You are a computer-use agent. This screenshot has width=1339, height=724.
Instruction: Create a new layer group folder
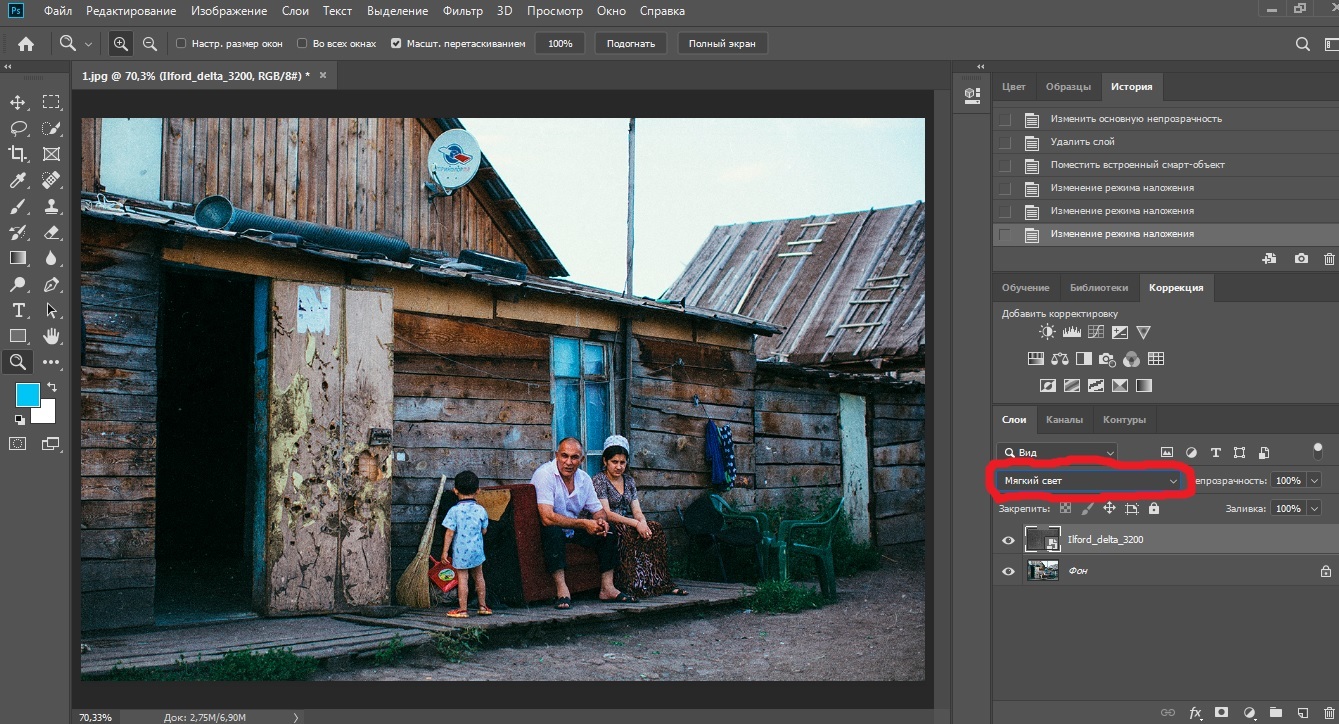click(x=1275, y=713)
